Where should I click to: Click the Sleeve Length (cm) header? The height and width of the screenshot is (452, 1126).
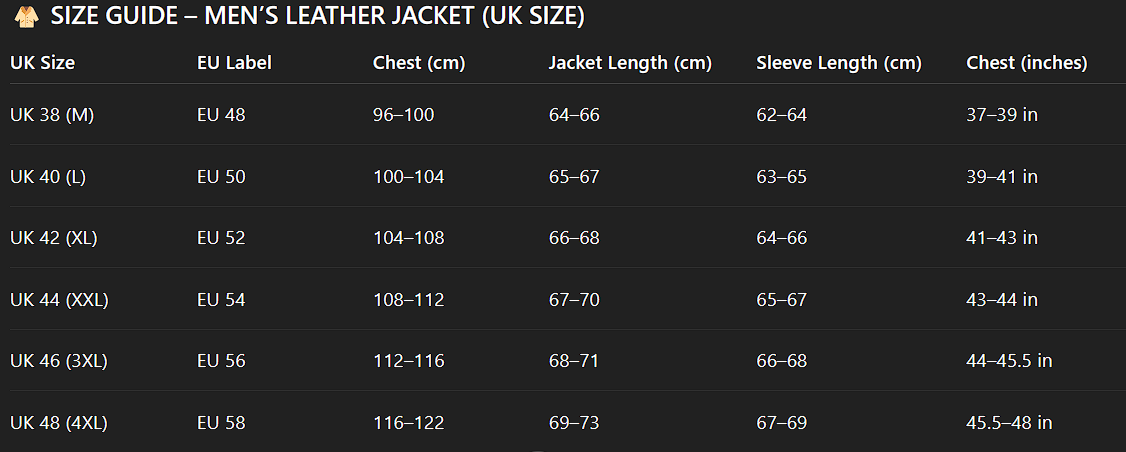[x=839, y=63]
